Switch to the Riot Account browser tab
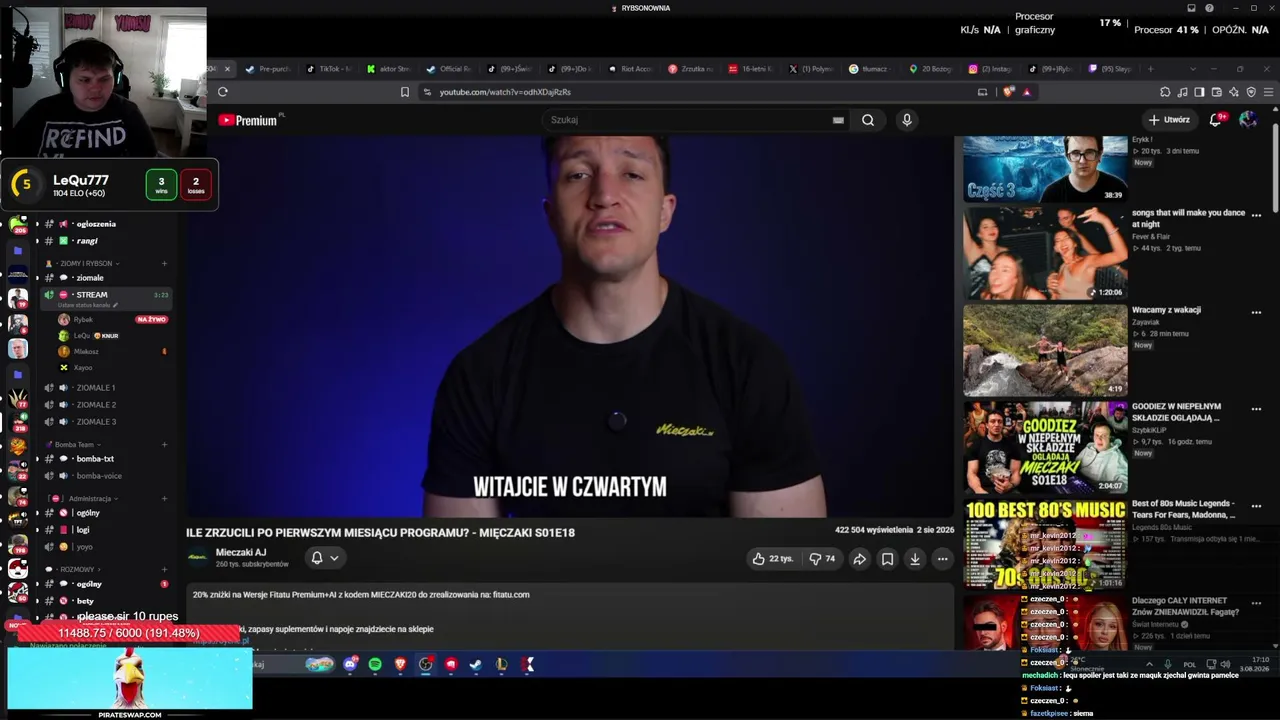 pos(631,69)
